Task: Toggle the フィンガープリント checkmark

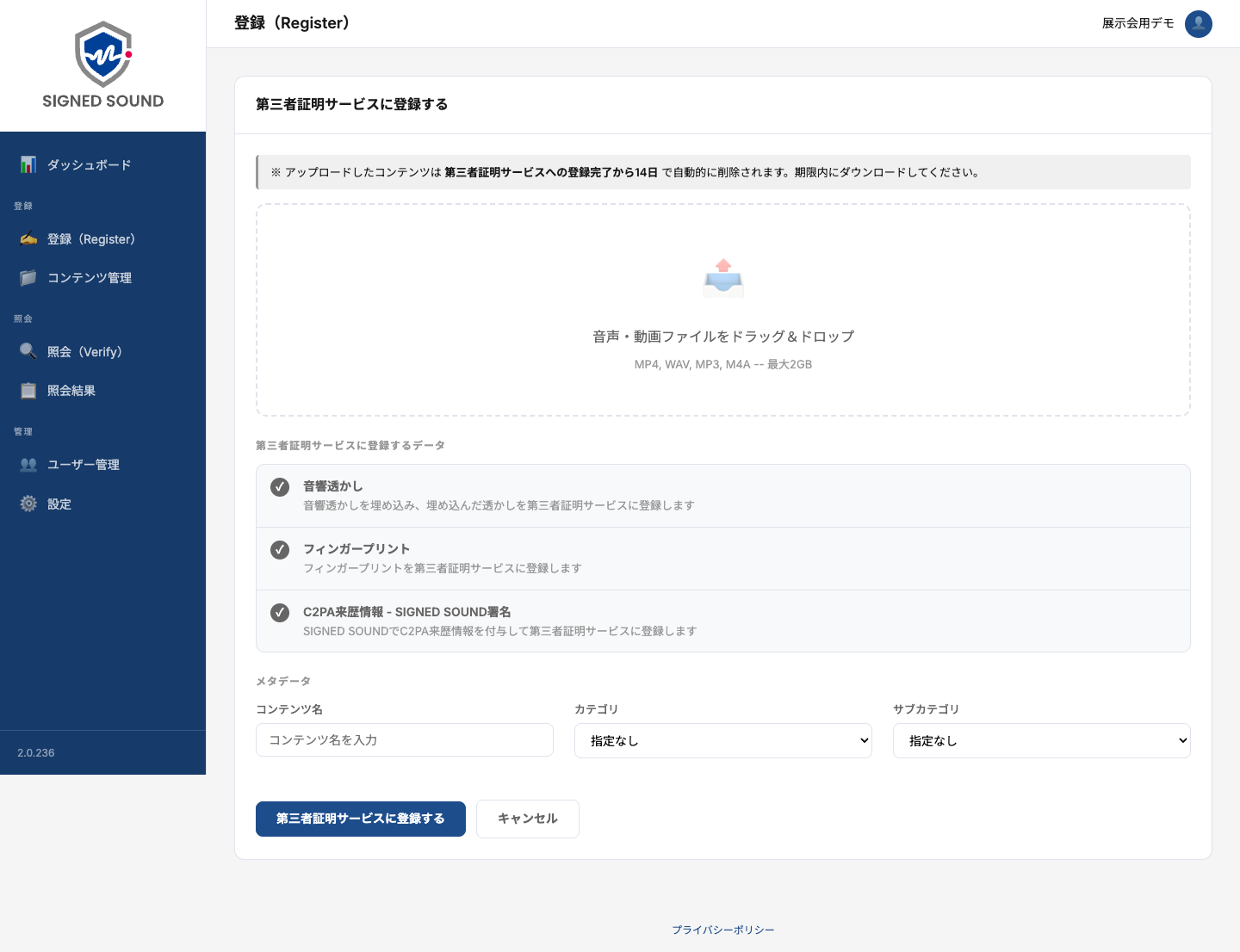Action: coord(280,550)
